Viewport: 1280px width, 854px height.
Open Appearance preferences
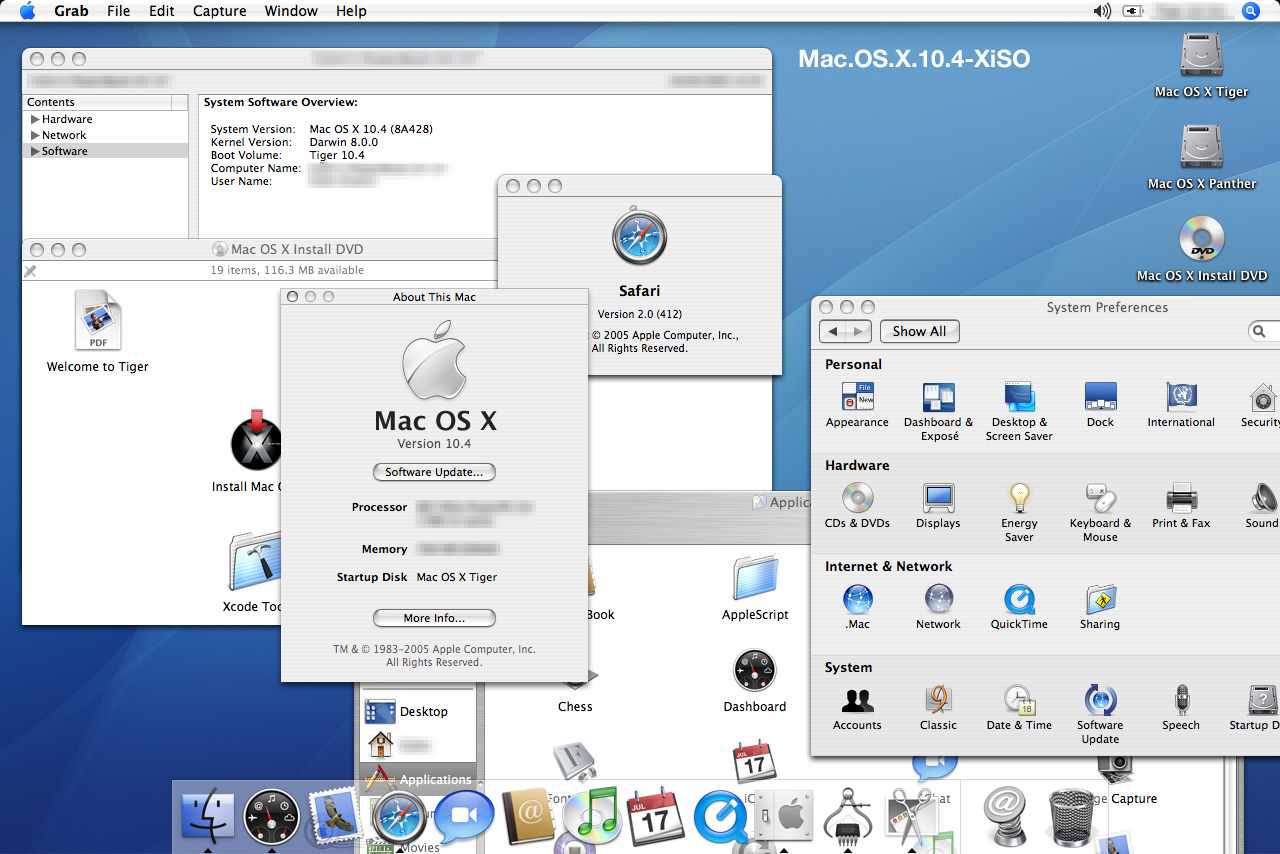point(857,405)
